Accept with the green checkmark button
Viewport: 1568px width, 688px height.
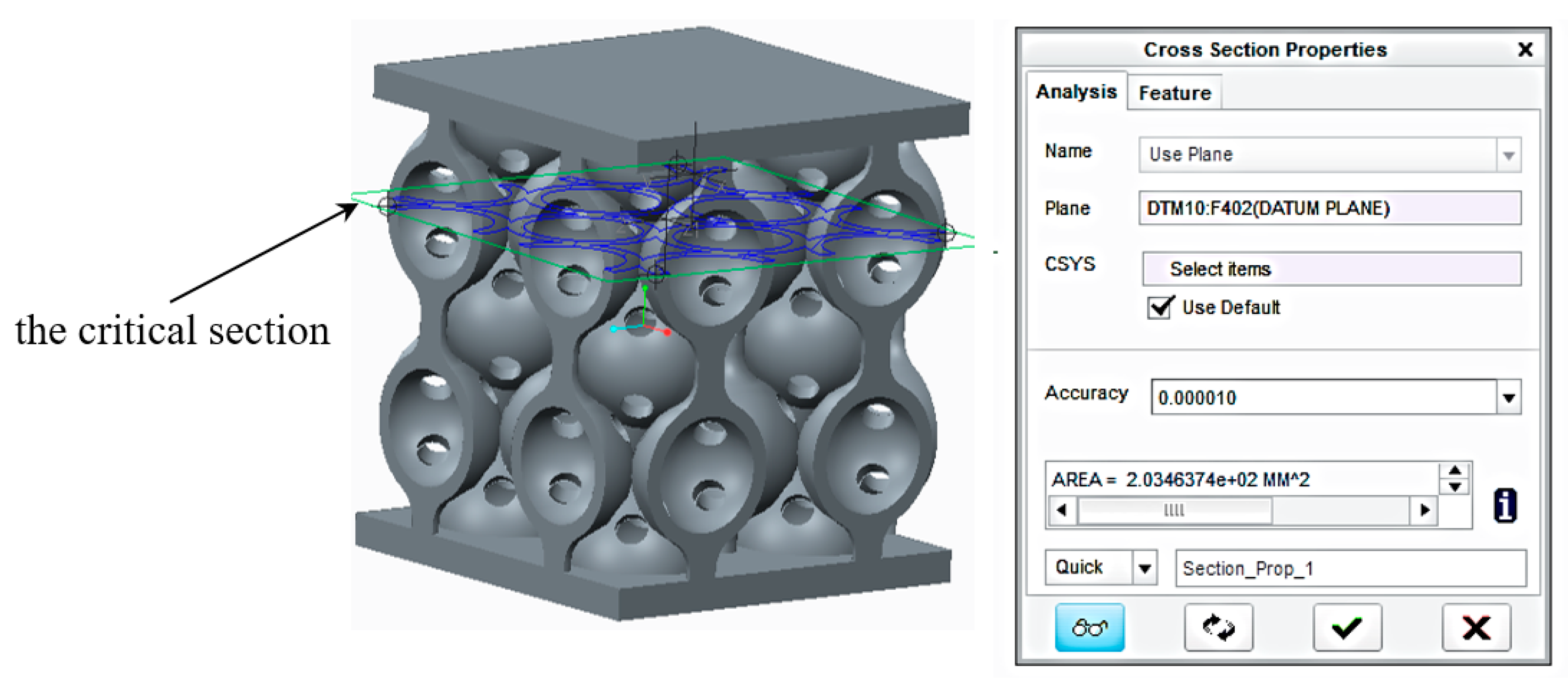(x=1347, y=627)
